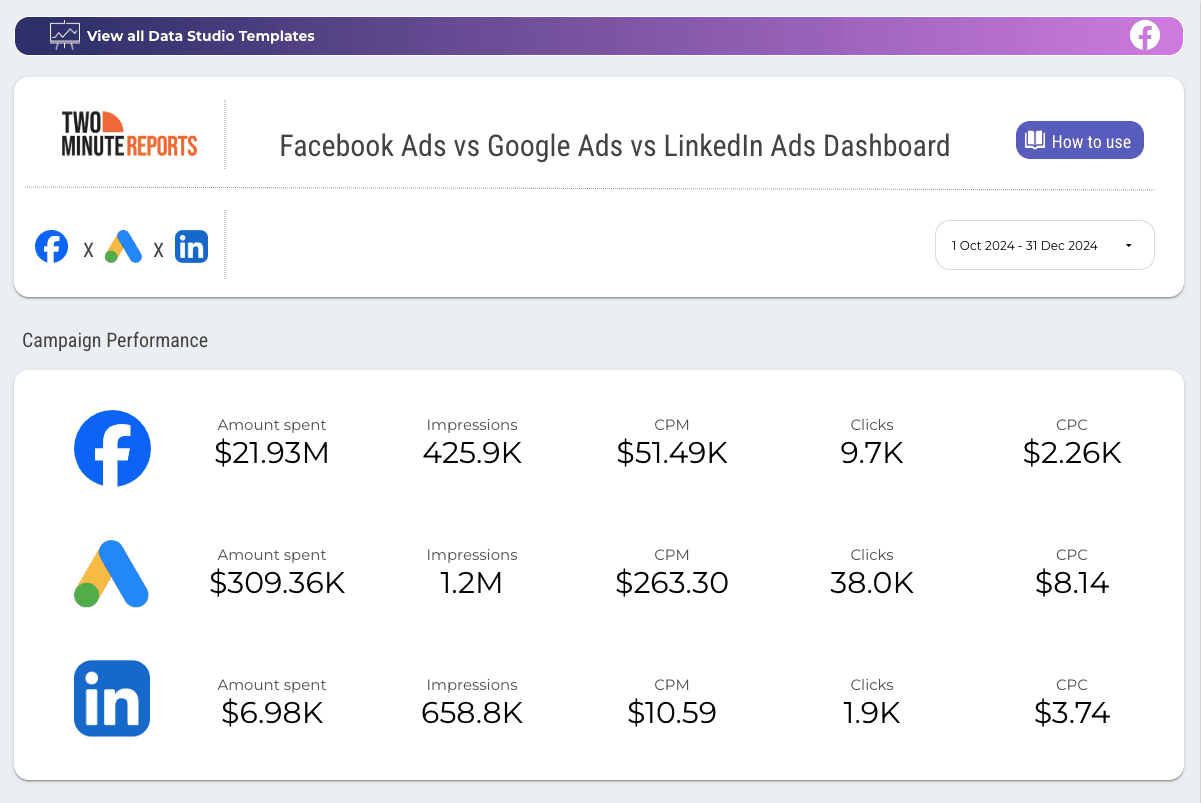Click the Google Ads Amount spent $309.36K value

(x=277, y=583)
